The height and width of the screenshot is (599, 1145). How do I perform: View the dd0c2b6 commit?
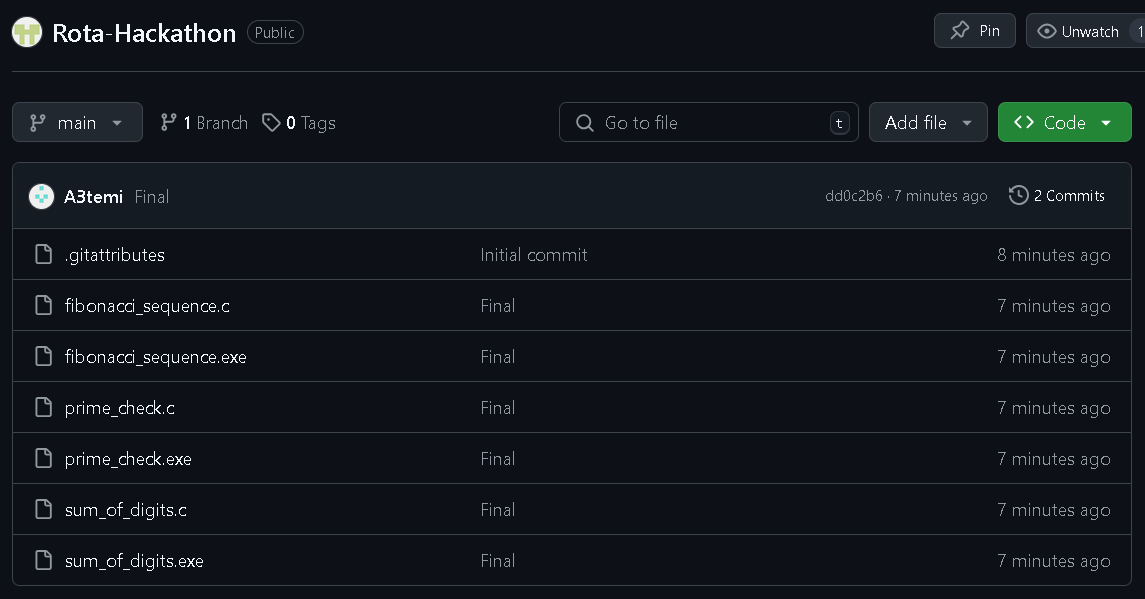click(853, 196)
